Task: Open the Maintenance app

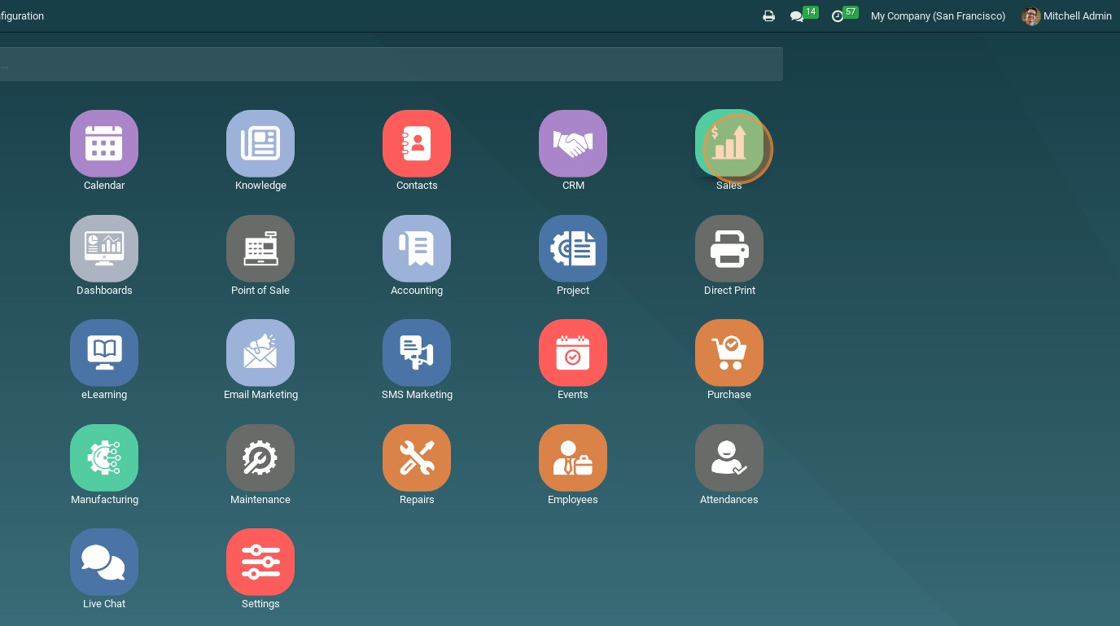Action: click(261, 458)
